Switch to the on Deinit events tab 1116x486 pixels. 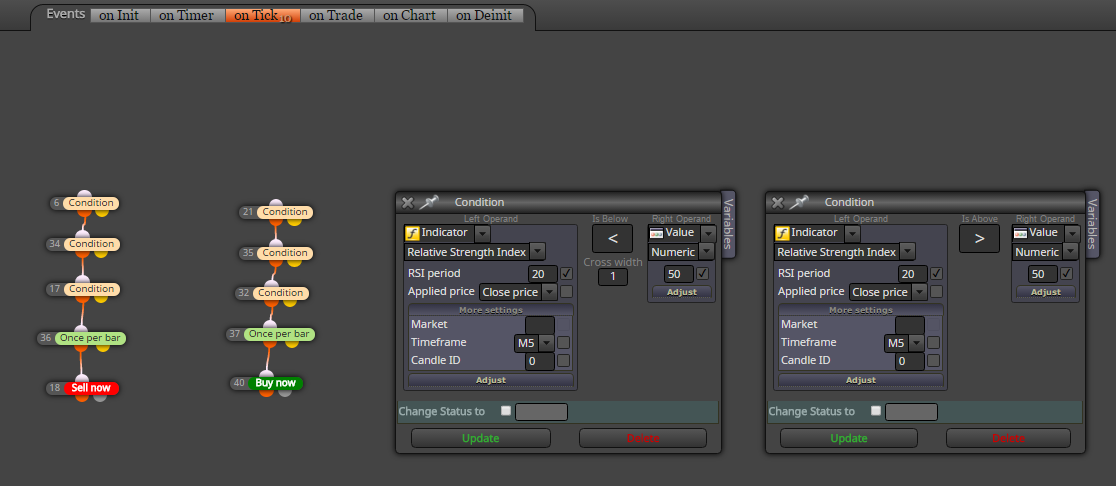pos(485,15)
